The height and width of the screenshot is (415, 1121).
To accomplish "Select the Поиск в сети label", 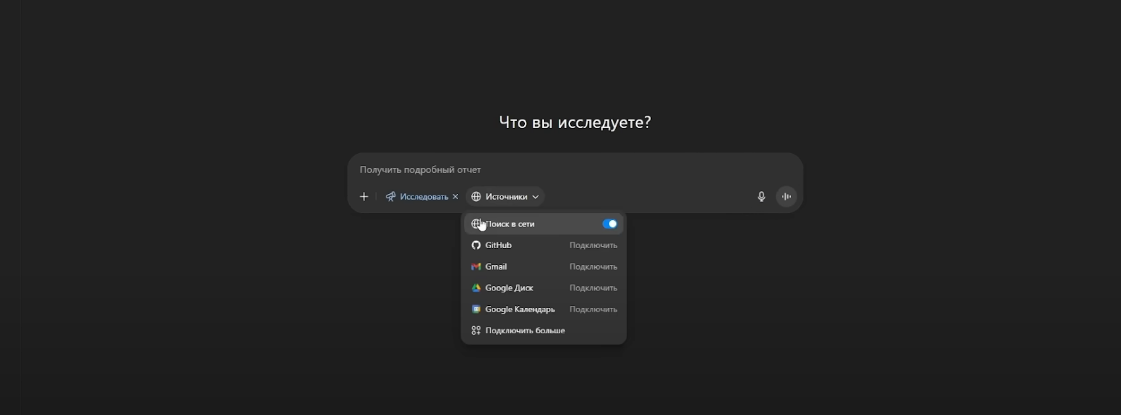I will pyautogui.click(x=510, y=224).
